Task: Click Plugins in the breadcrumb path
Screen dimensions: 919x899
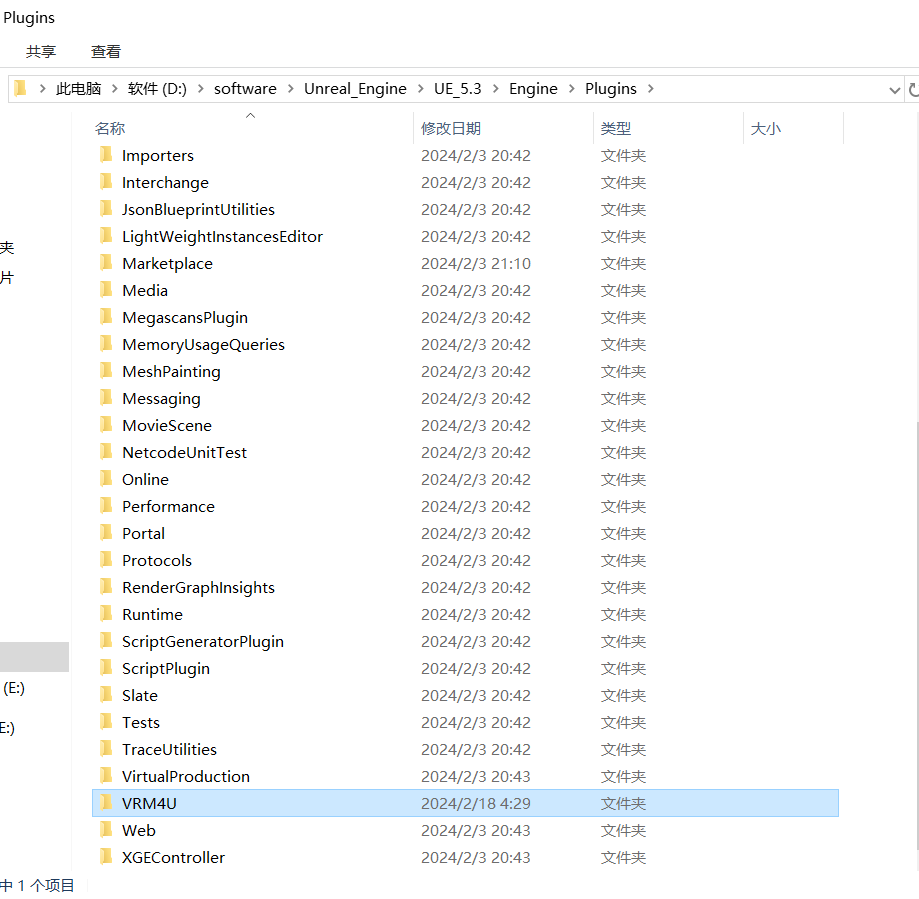Action: pos(611,88)
